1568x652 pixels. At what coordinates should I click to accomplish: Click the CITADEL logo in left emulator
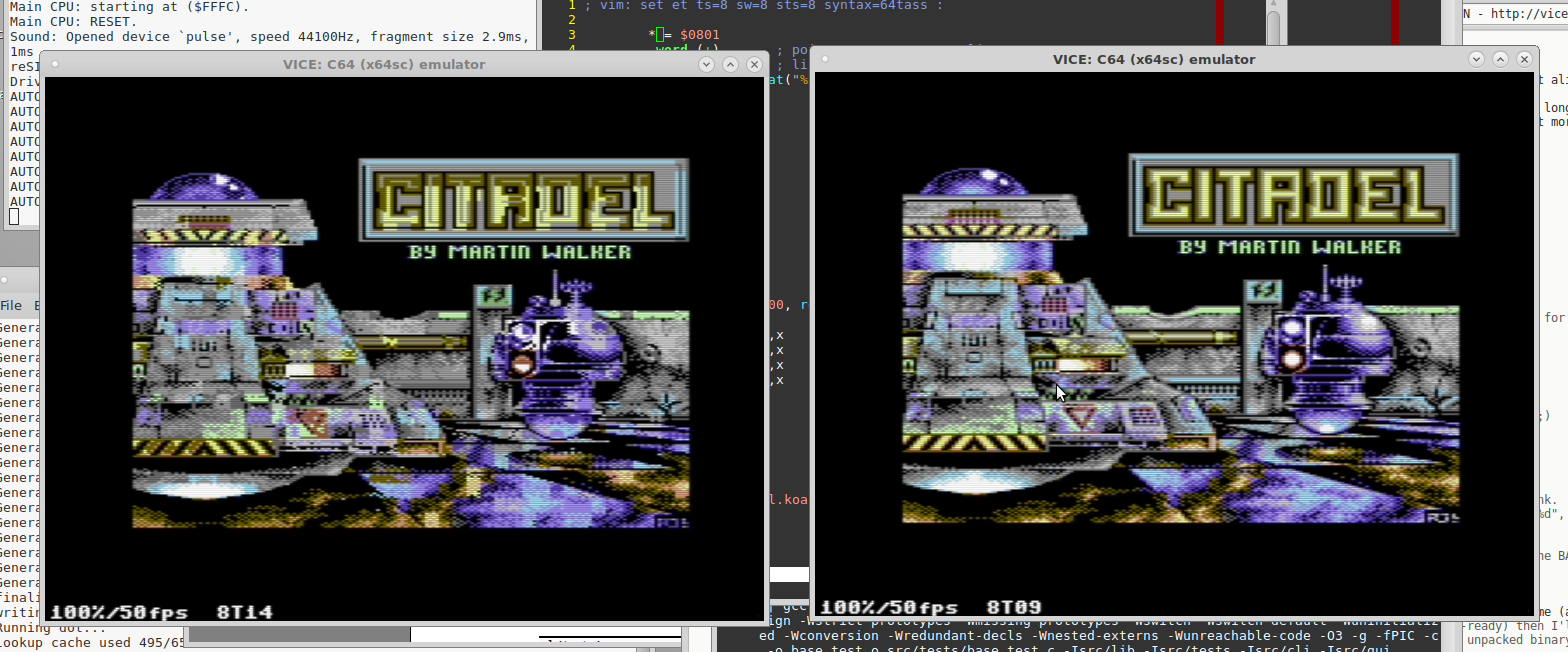tap(524, 200)
